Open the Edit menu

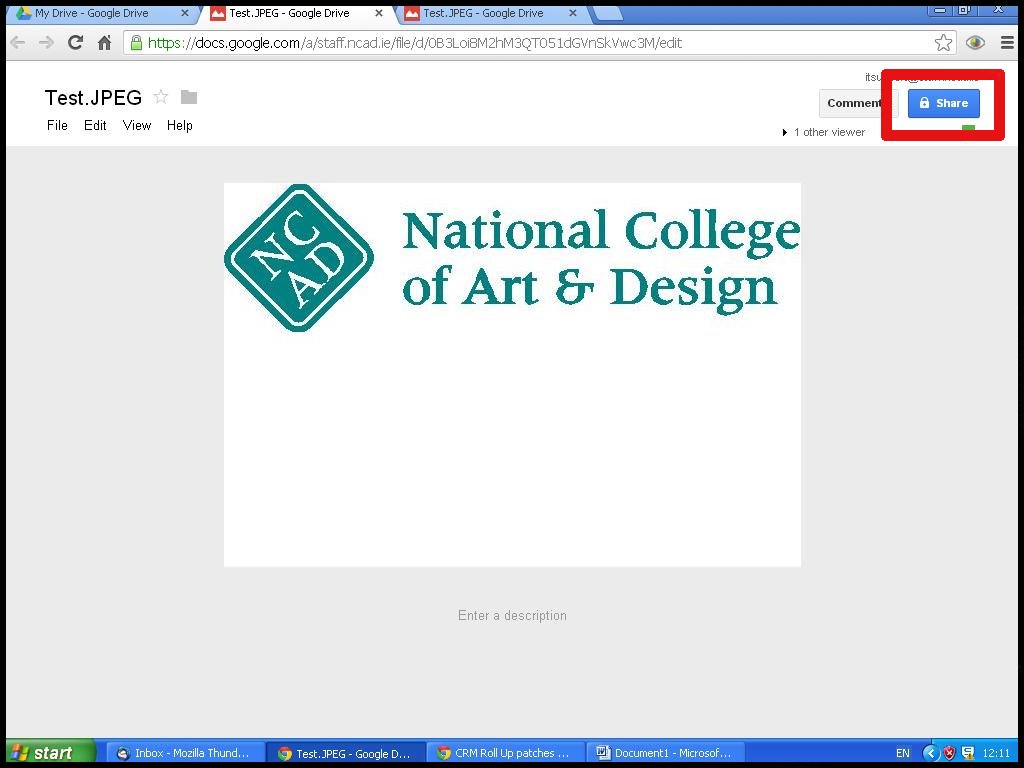pos(95,125)
